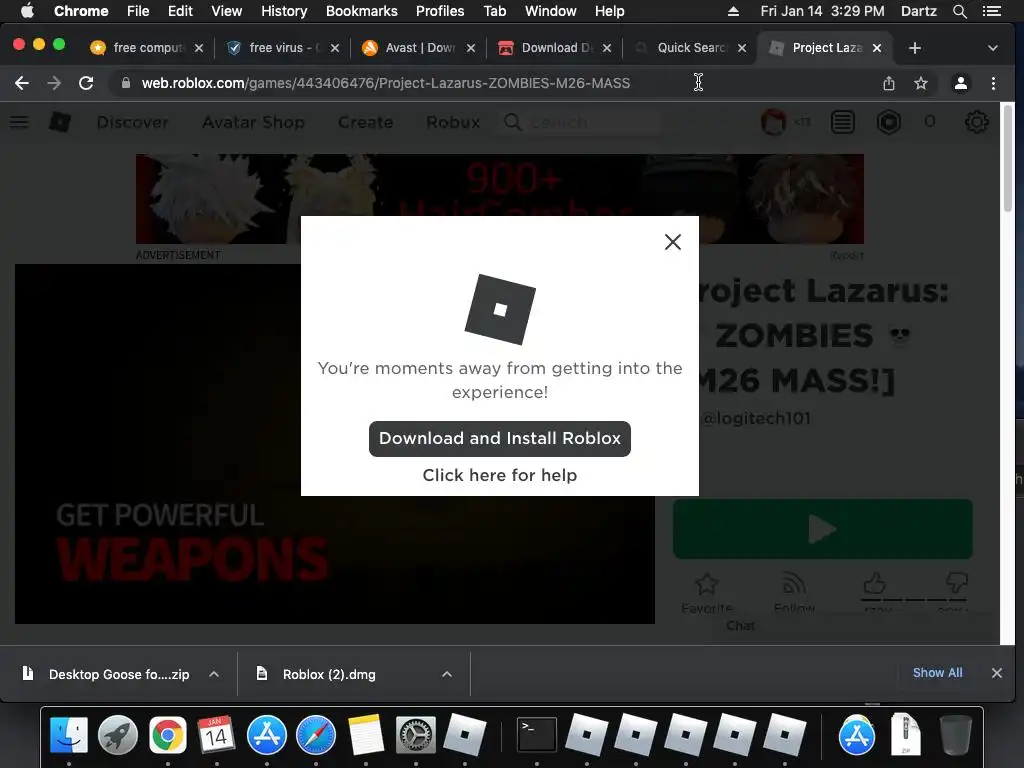The image size is (1024, 768).
Task: Click Download and Install Roblox button
Action: click(500, 439)
